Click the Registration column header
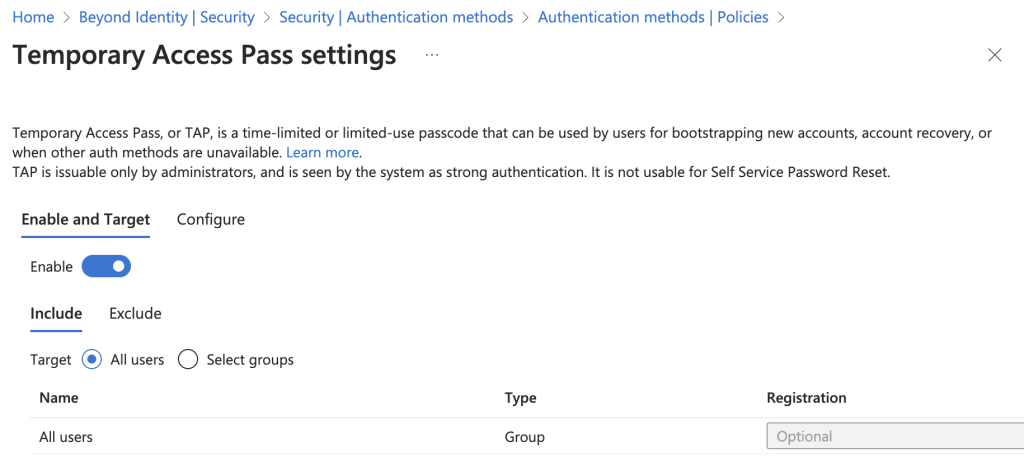This screenshot has width=1024, height=475. (806, 398)
